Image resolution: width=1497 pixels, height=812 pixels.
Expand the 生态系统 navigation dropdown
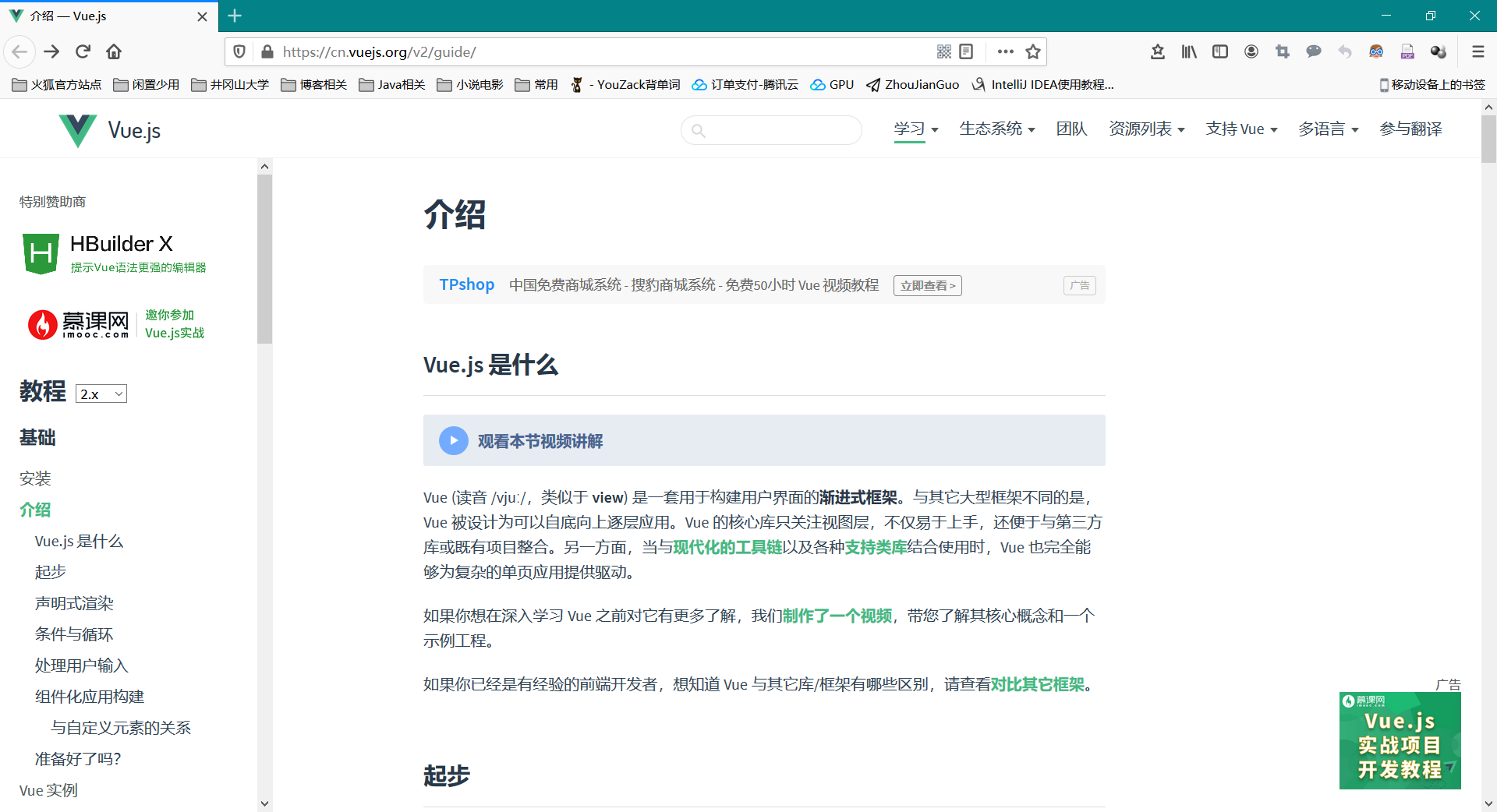point(996,129)
